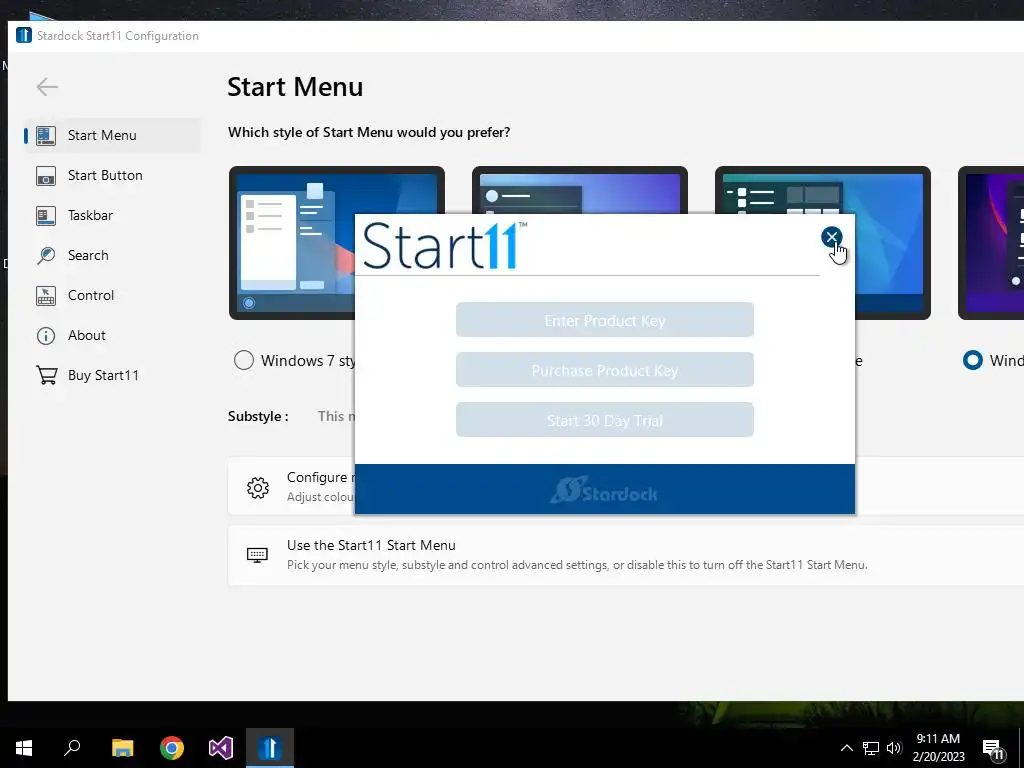This screenshot has width=1024, height=768.
Task: Choose the Windows 7 style thumbnail
Action: click(x=292, y=242)
